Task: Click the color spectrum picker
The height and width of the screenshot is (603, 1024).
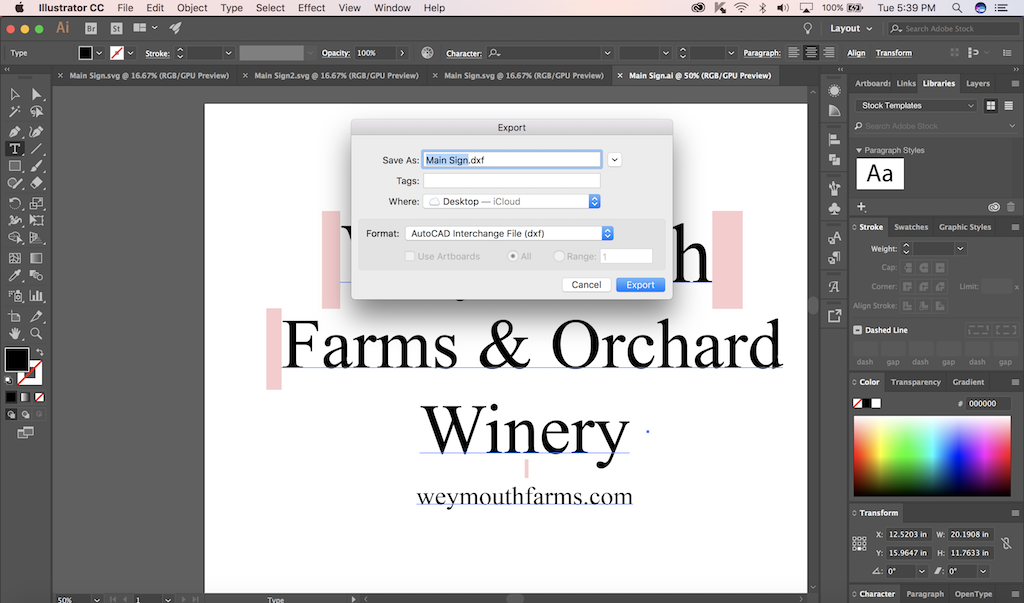Action: coord(932,456)
